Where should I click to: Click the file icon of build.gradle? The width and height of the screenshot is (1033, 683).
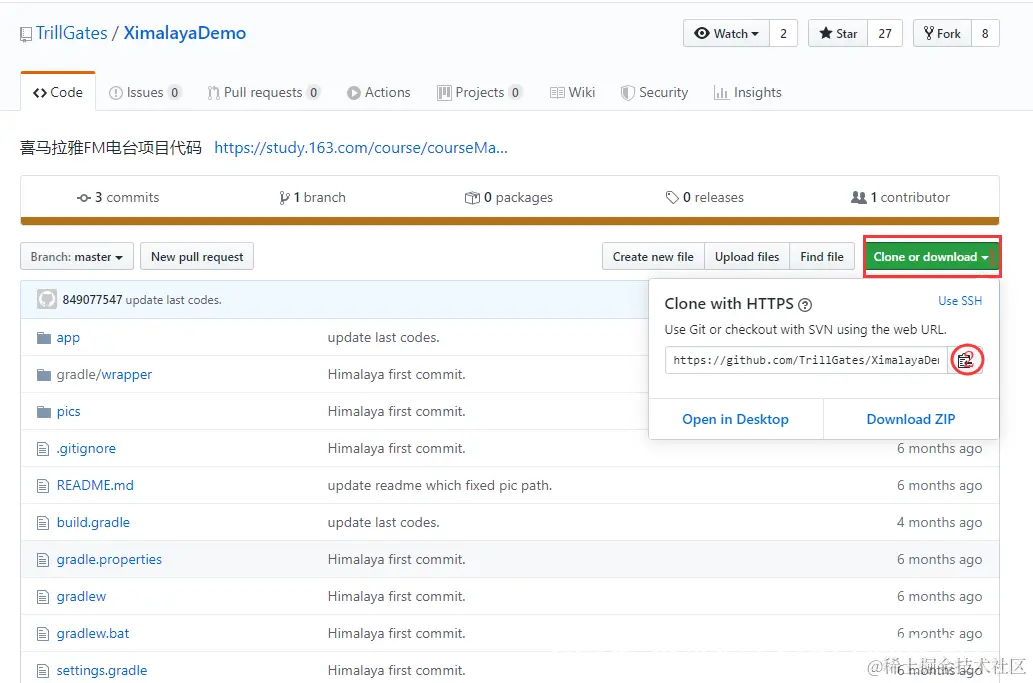point(43,522)
